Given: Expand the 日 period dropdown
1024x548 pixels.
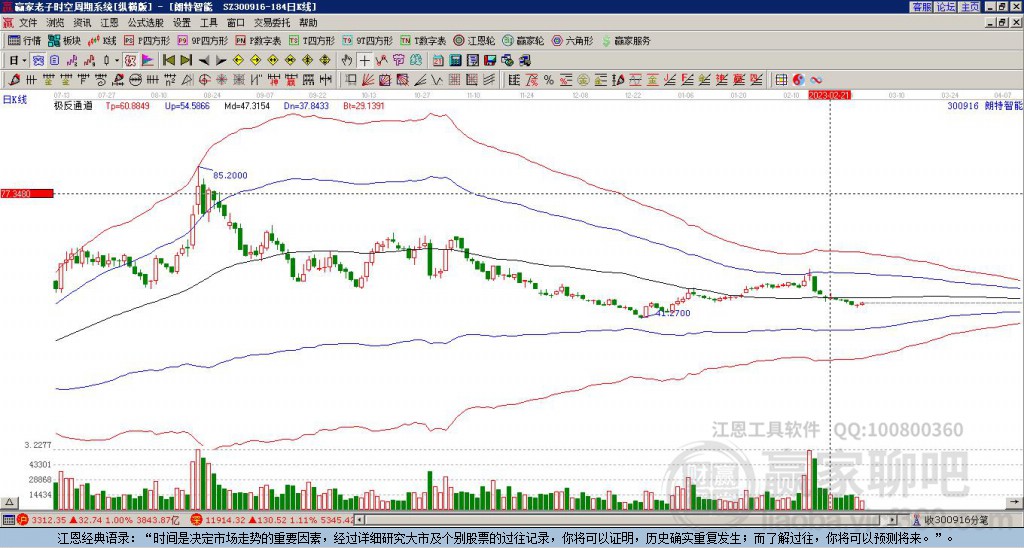Looking at the screenshot, I should [x=24, y=61].
